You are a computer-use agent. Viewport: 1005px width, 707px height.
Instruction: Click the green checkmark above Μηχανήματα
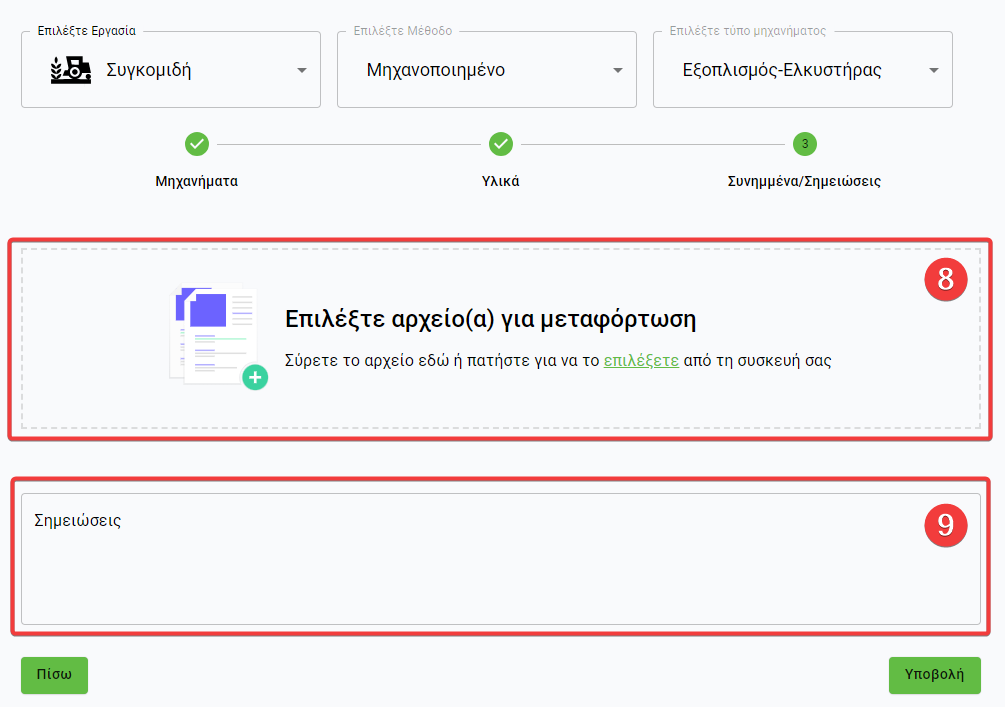tap(197, 144)
